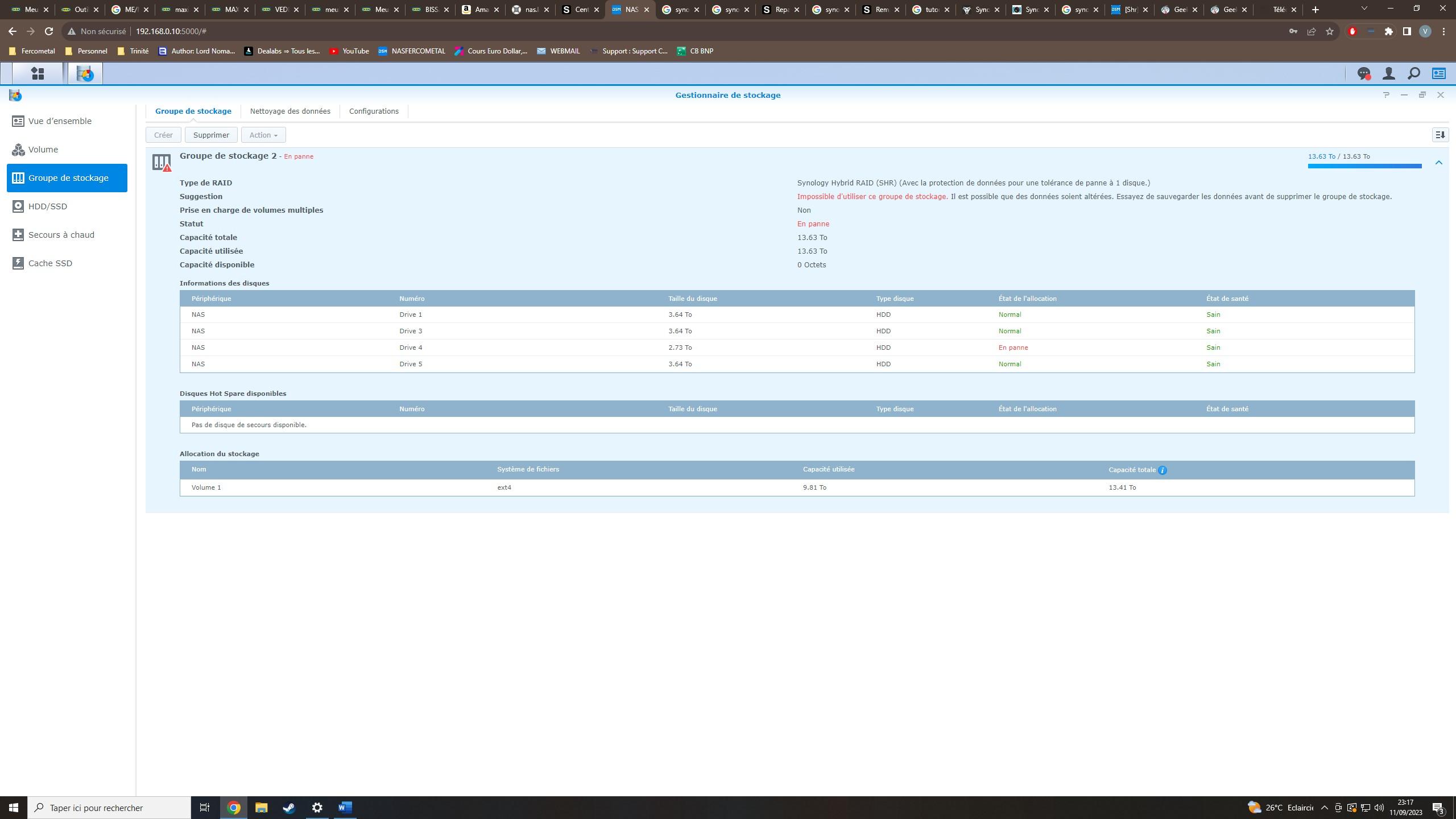Open Steam from the Windows taskbar

tap(289, 808)
